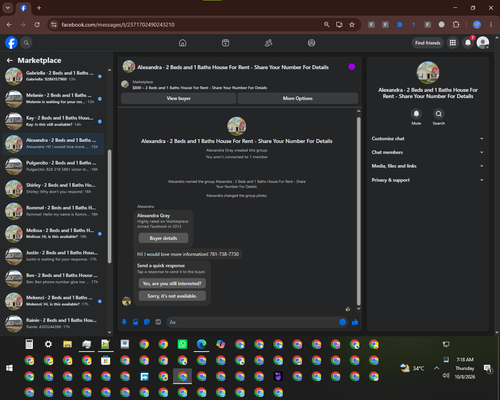Open the Melissa conversation
Image resolution: width=500 pixels, height=400 pixels.
pyautogui.click(x=53, y=233)
